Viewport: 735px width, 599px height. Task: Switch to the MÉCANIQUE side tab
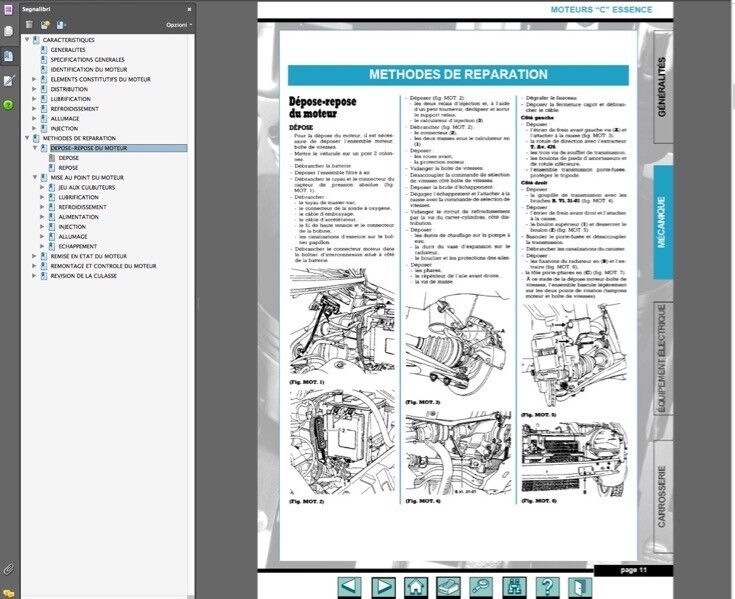pyautogui.click(x=662, y=222)
